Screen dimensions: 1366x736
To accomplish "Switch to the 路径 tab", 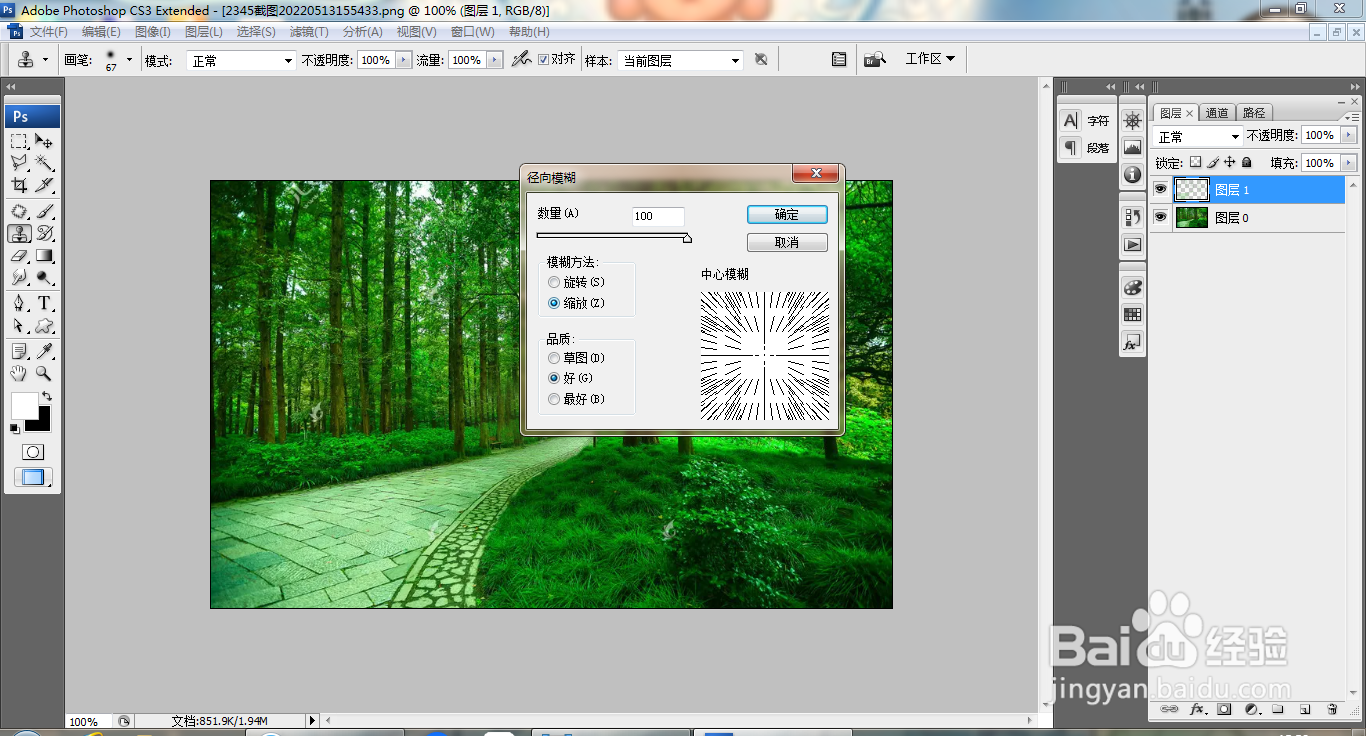I will 1253,113.
